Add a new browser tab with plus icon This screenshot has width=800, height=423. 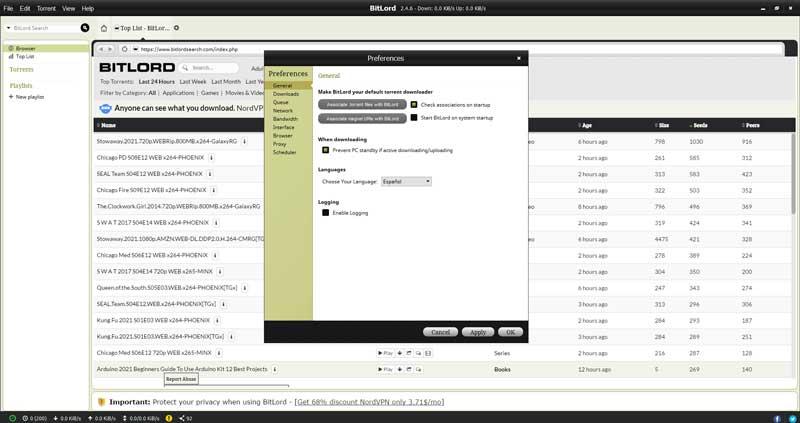coord(177,28)
